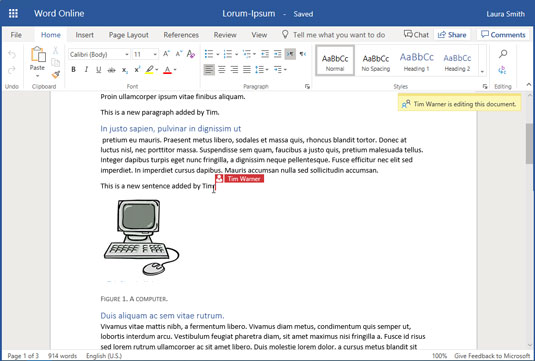Click the Cut scissors icon
Viewport: 535px width, 361px height.
[x=55, y=50]
